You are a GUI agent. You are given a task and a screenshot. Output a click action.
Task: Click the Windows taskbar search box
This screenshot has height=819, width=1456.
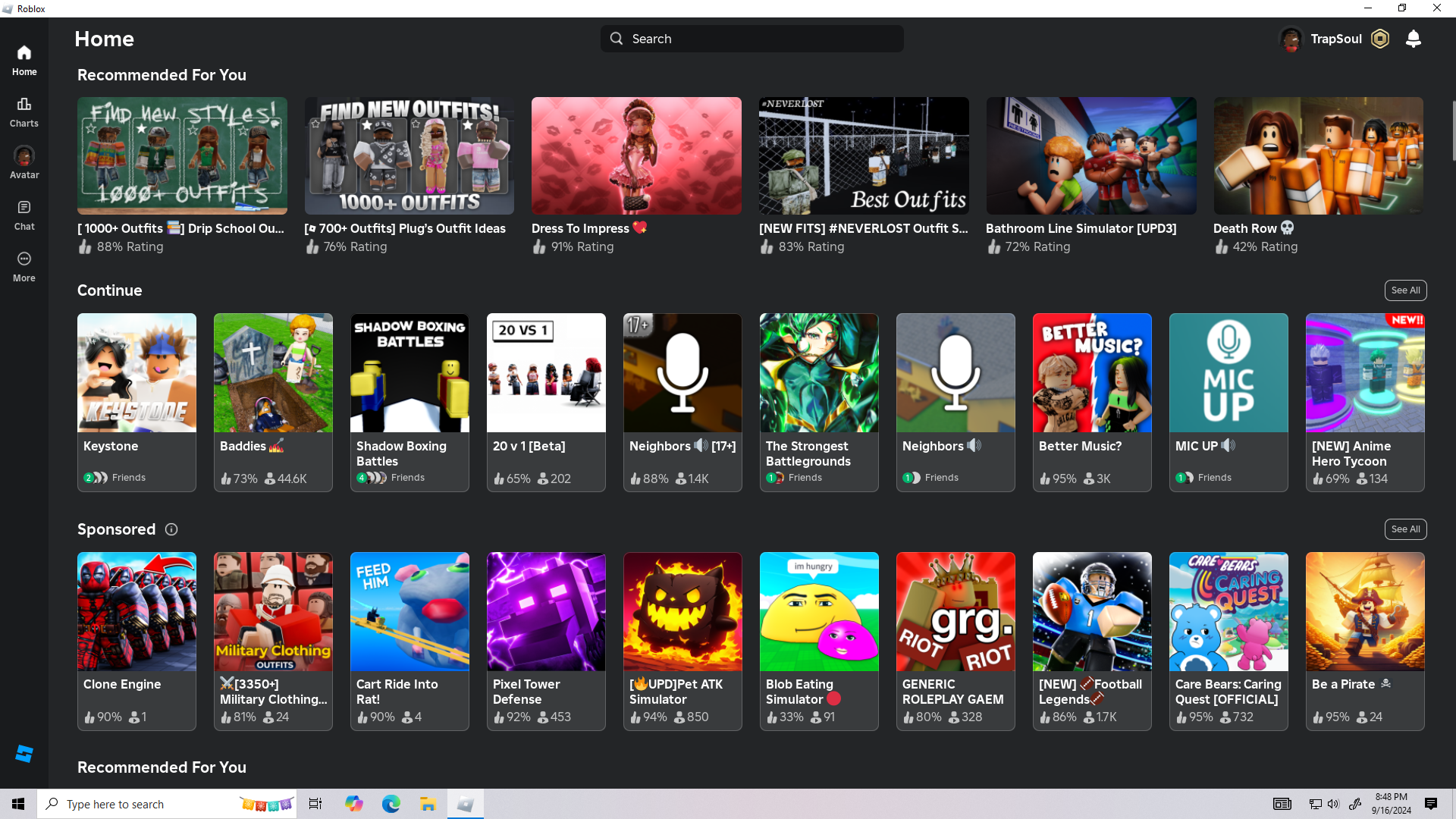[167, 804]
